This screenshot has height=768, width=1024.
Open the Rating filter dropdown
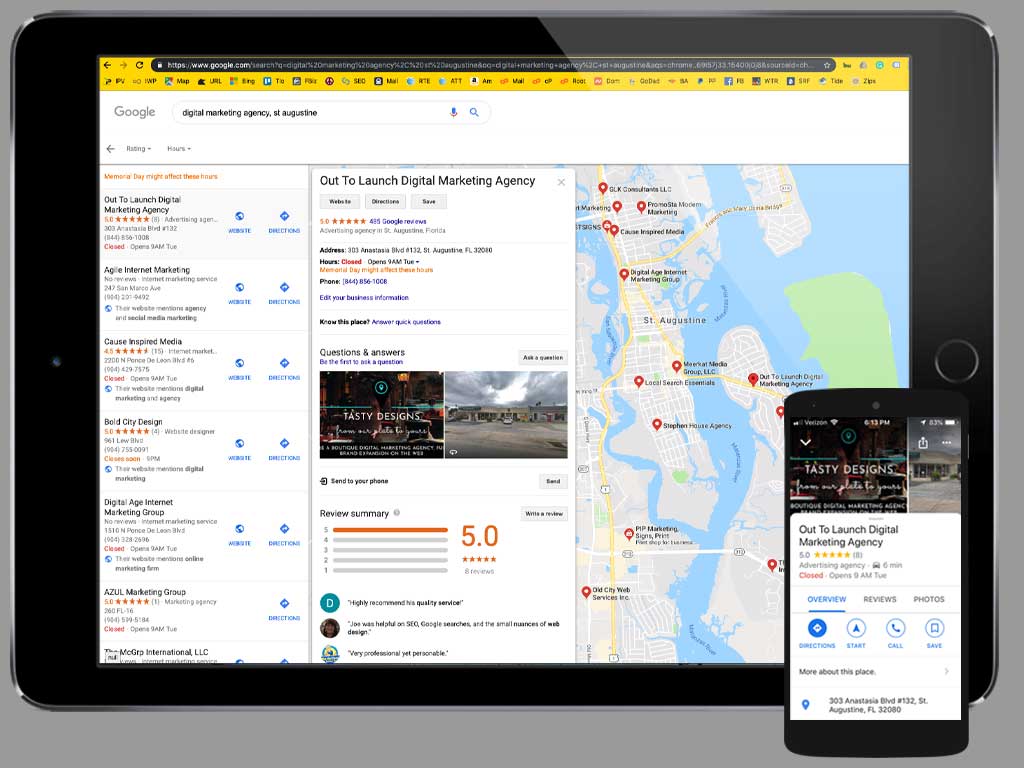pyautogui.click(x=138, y=149)
